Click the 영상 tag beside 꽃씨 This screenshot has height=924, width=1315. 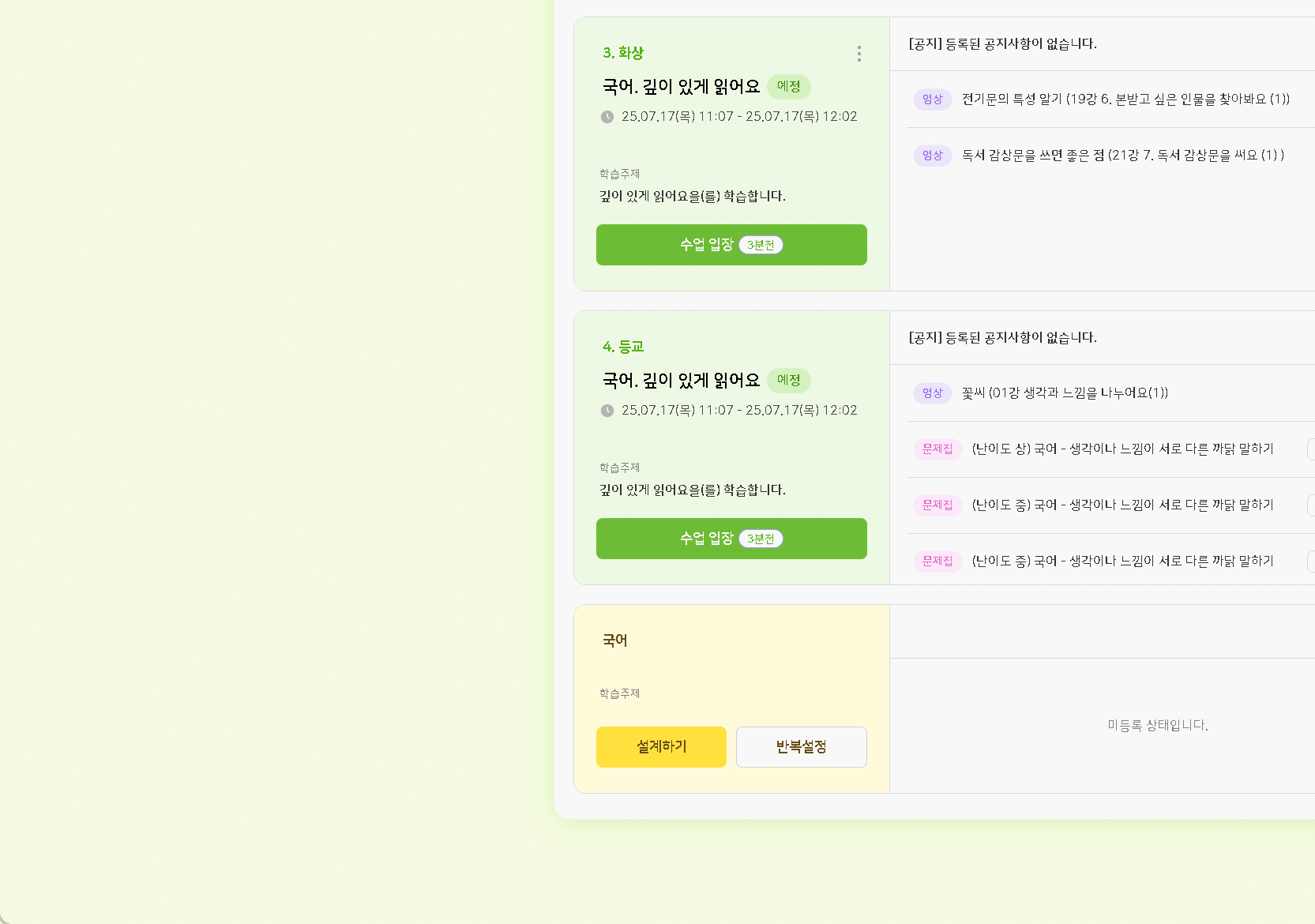(x=932, y=393)
